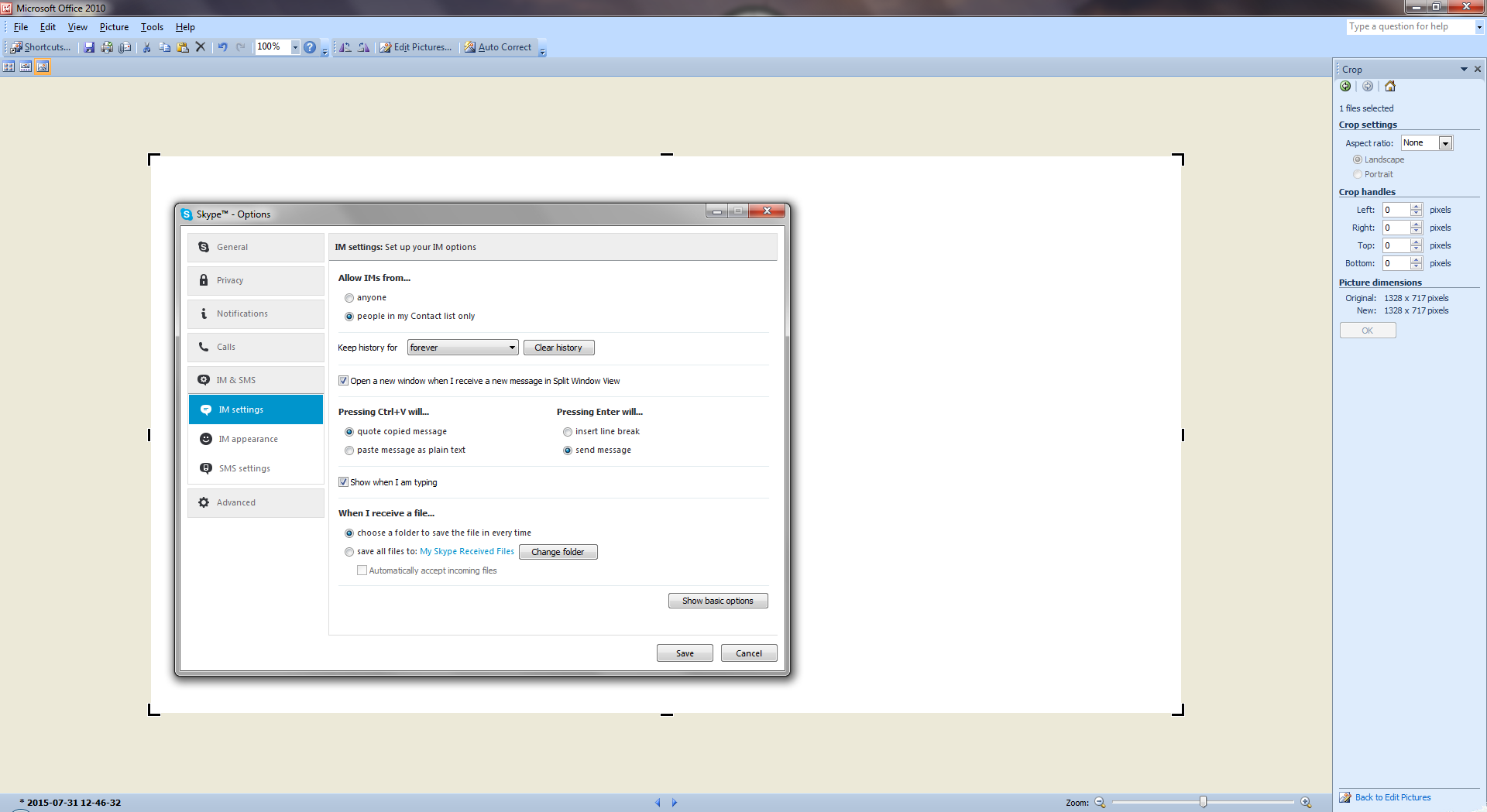
Task: Select the Portrait orientation radio button
Action: pos(1358,174)
